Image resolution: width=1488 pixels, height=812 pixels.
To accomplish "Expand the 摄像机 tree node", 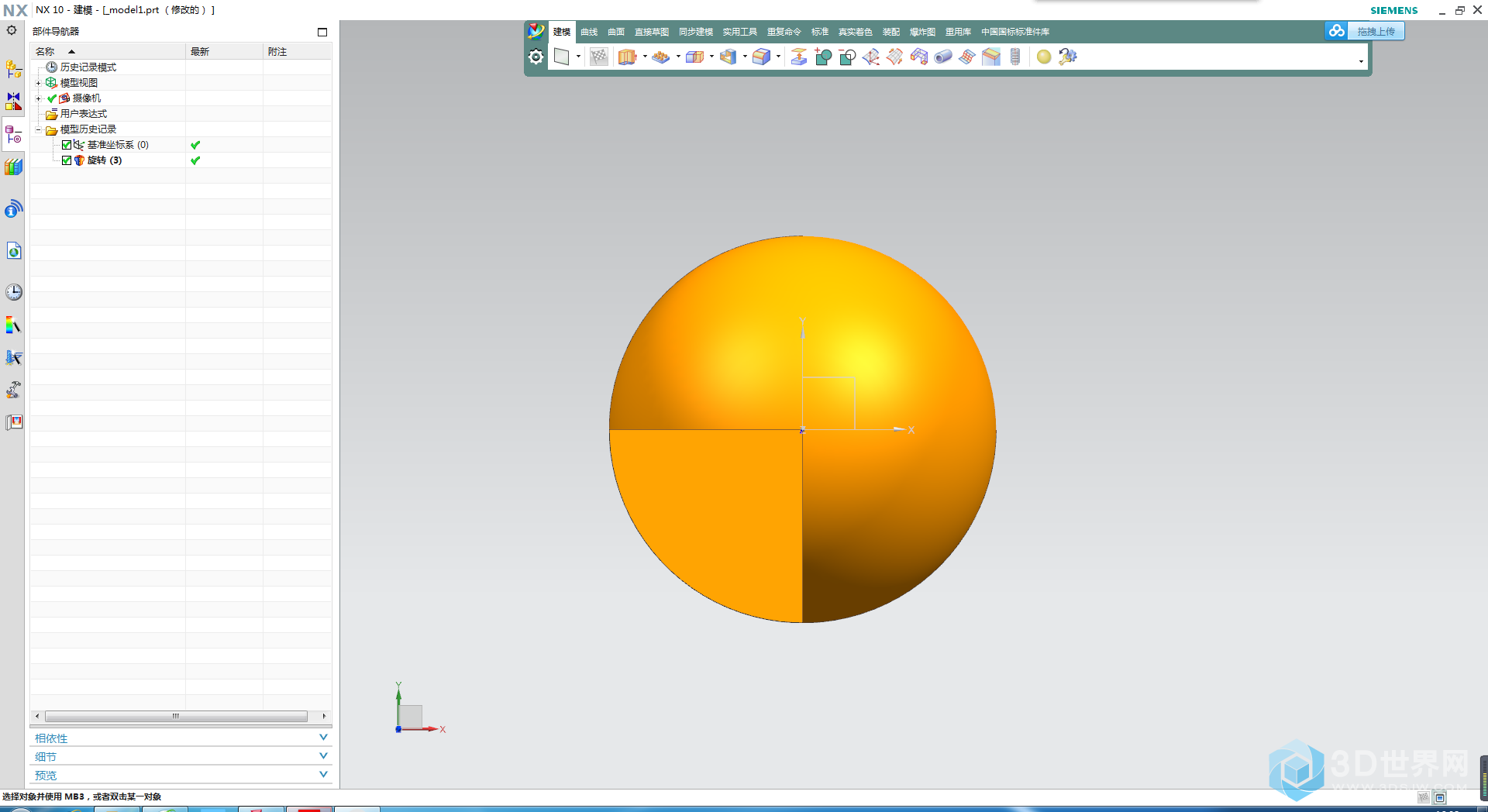I will pyautogui.click(x=38, y=98).
